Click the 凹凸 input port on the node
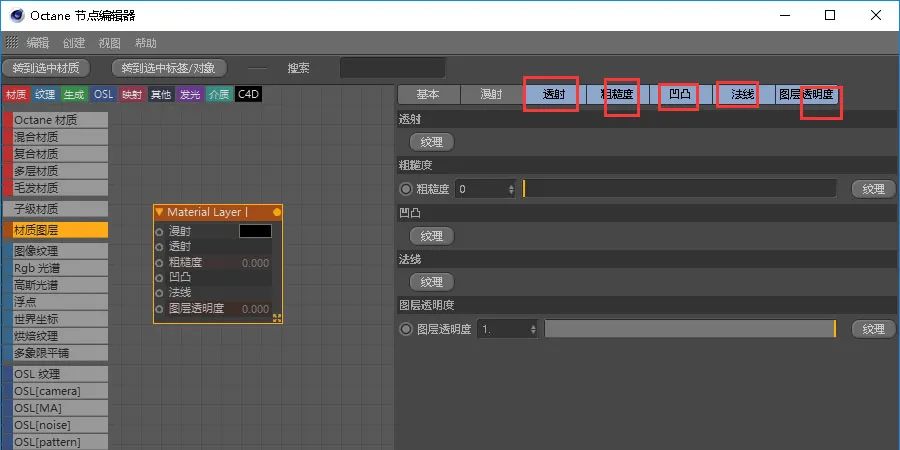Image resolution: width=900 pixels, height=450 pixels. click(x=159, y=278)
